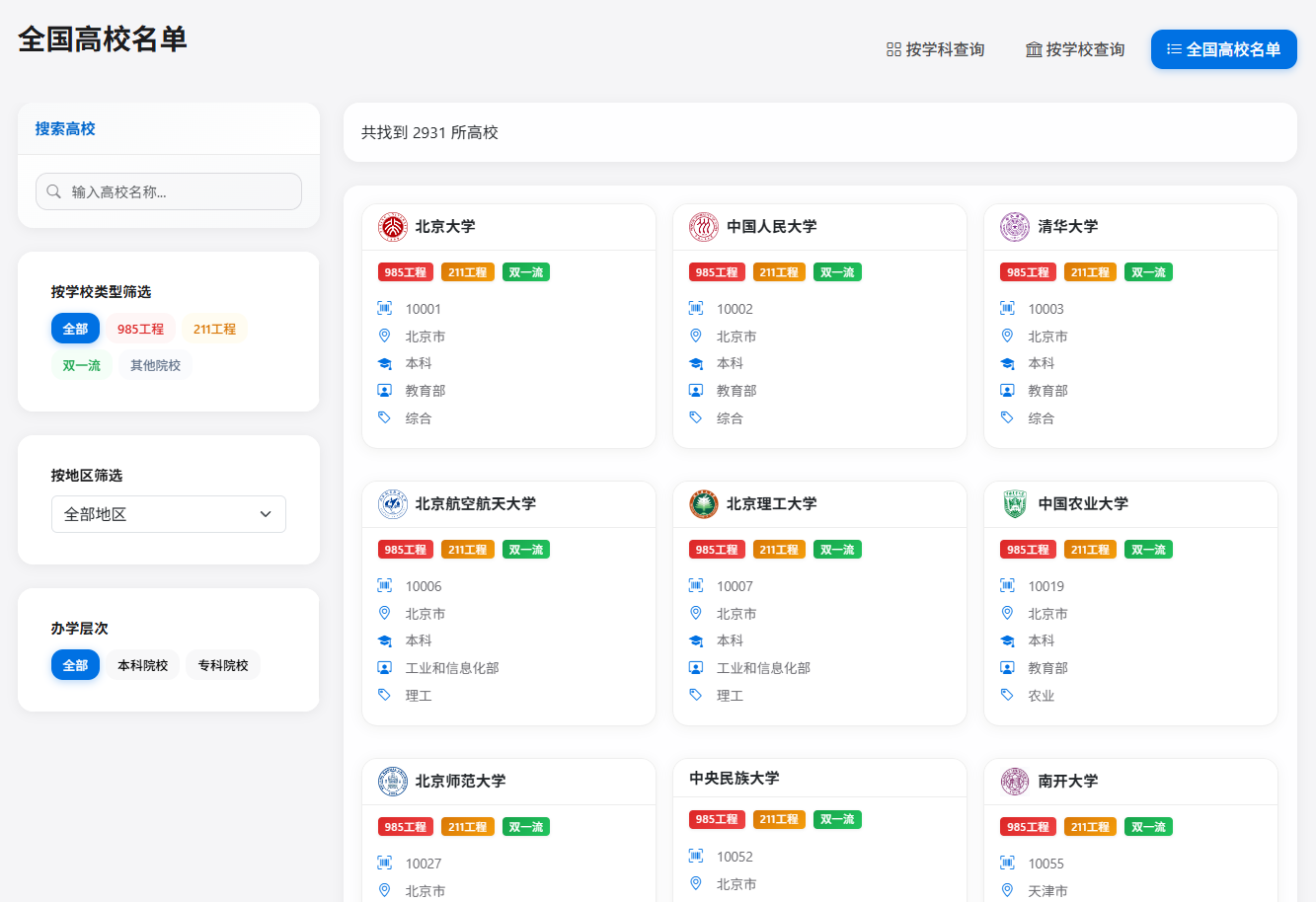Click the grid icon in 按学科查询
1316x902 pixels.
pyautogui.click(x=893, y=49)
